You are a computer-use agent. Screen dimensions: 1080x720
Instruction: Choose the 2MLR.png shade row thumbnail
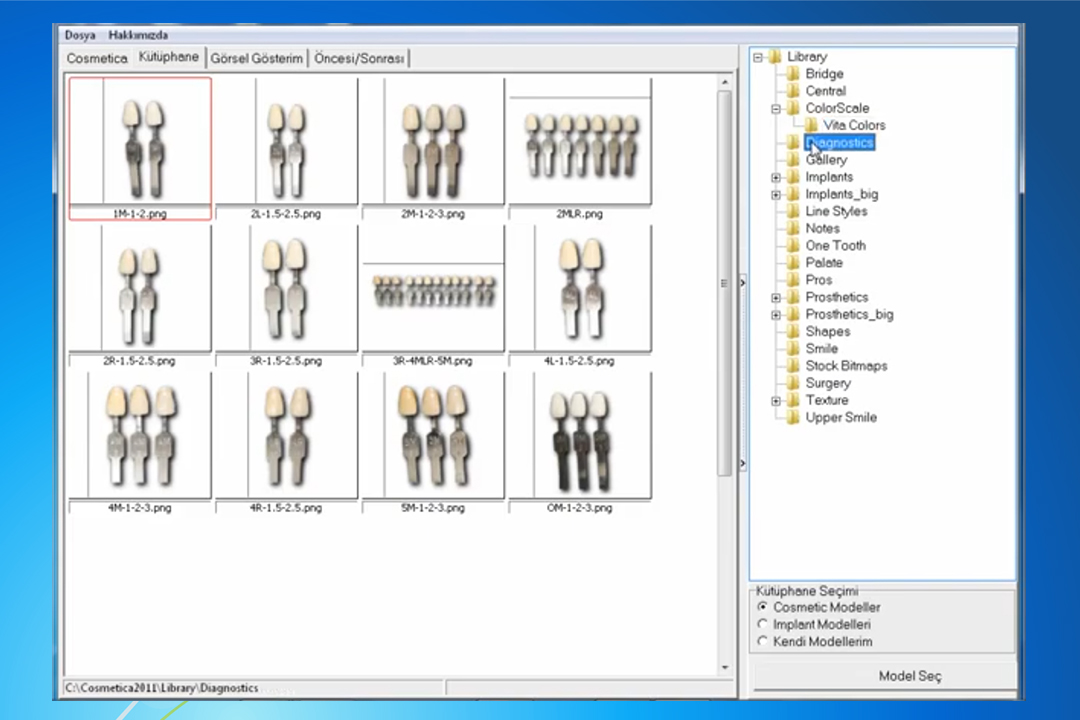point(580,148)
